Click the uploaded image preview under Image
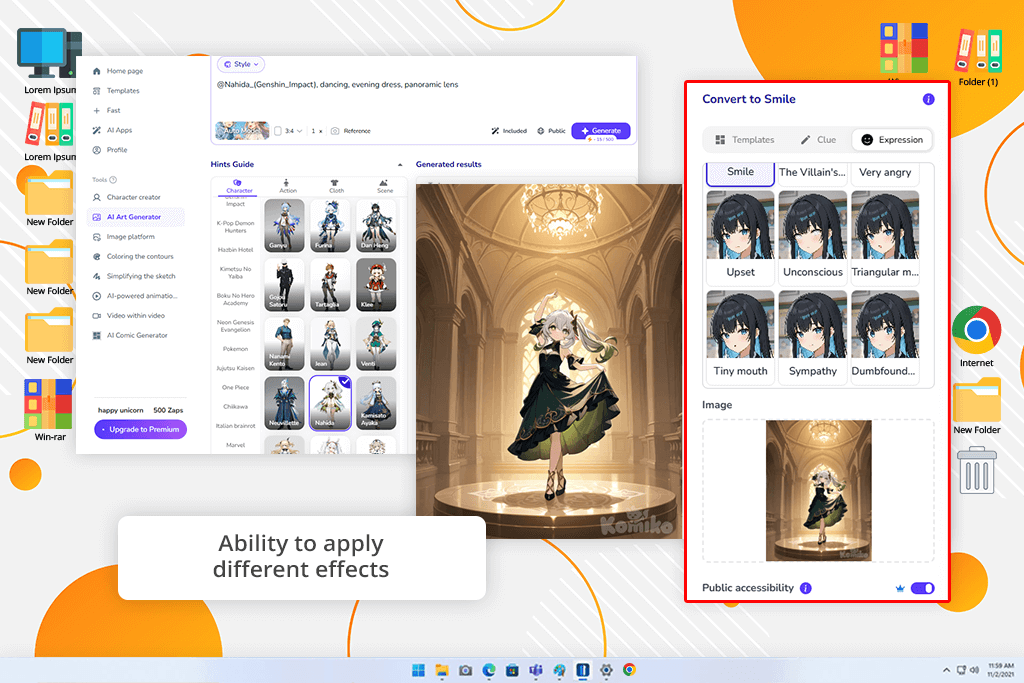 tap(818, 490)
